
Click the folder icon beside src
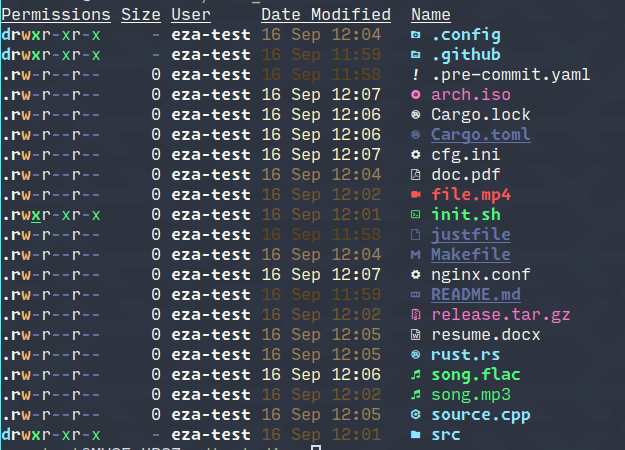(x=416, y=434)
